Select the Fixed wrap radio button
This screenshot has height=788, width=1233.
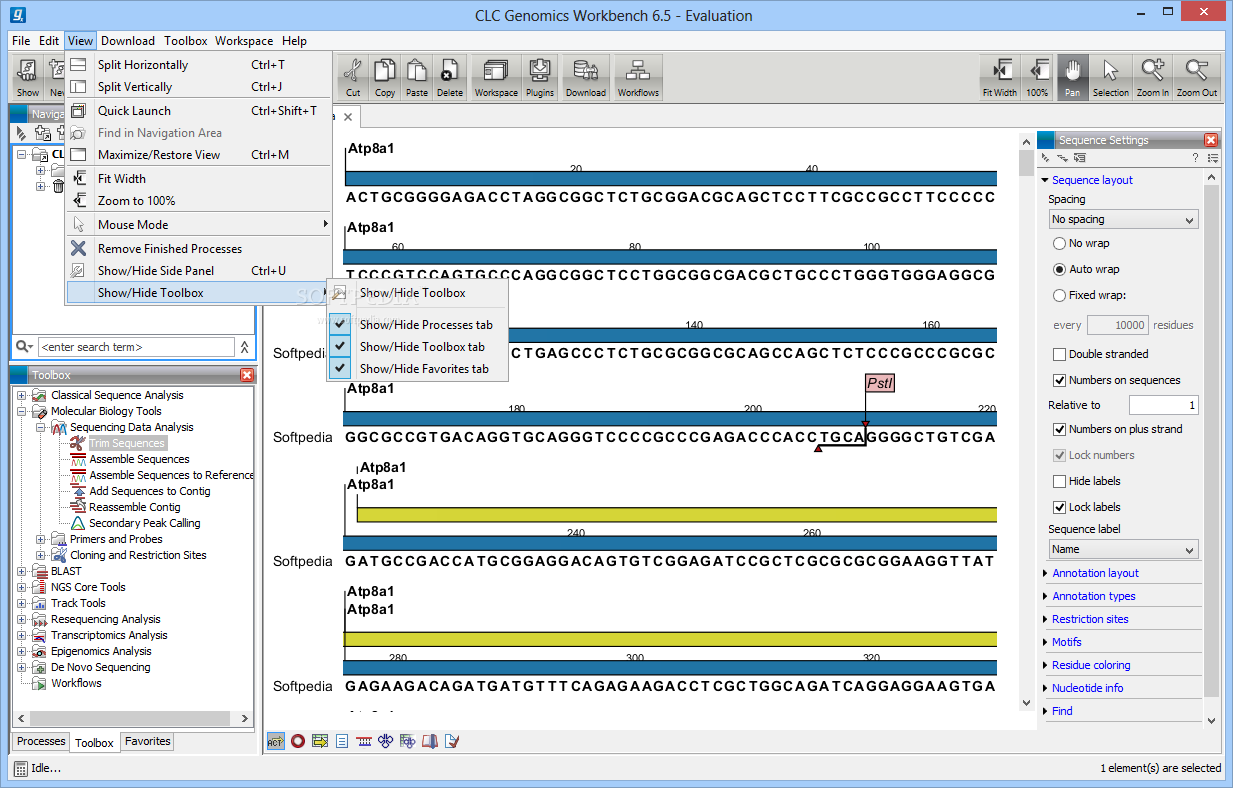point(1059,295)
